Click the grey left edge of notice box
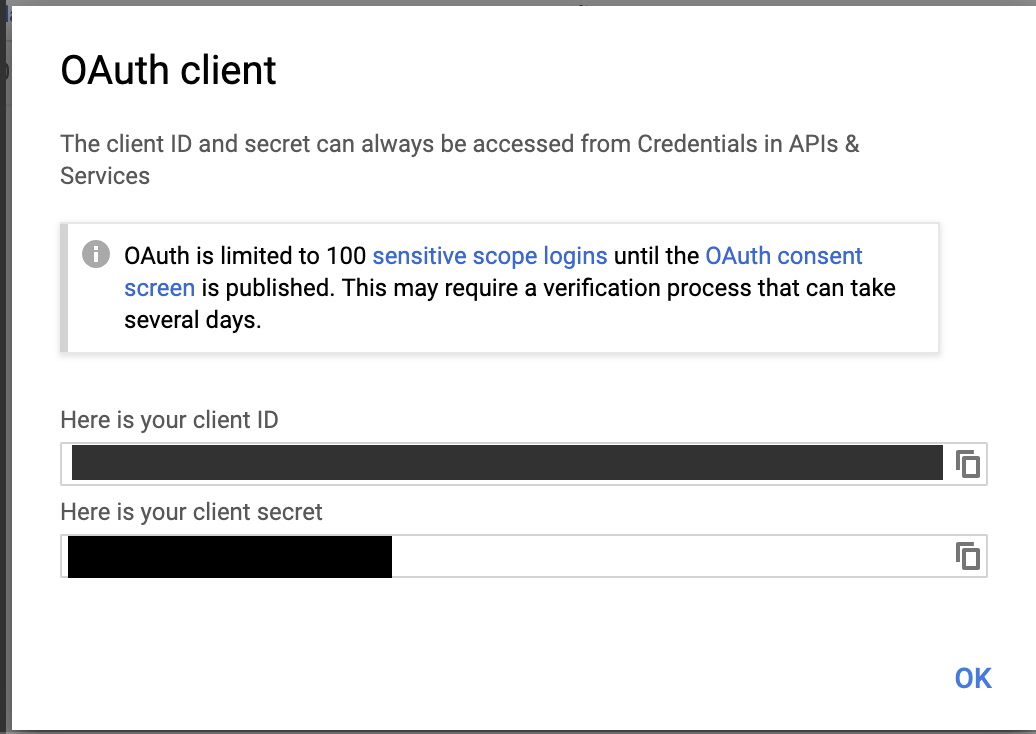1036x734 pixels. point(64,288)
